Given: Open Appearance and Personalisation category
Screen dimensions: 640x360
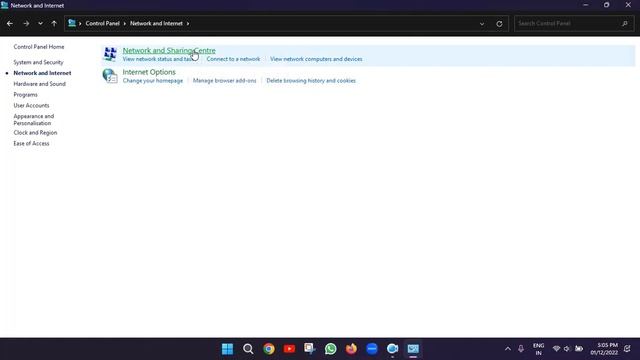Looking at the screenshot, I should [33, 120].
